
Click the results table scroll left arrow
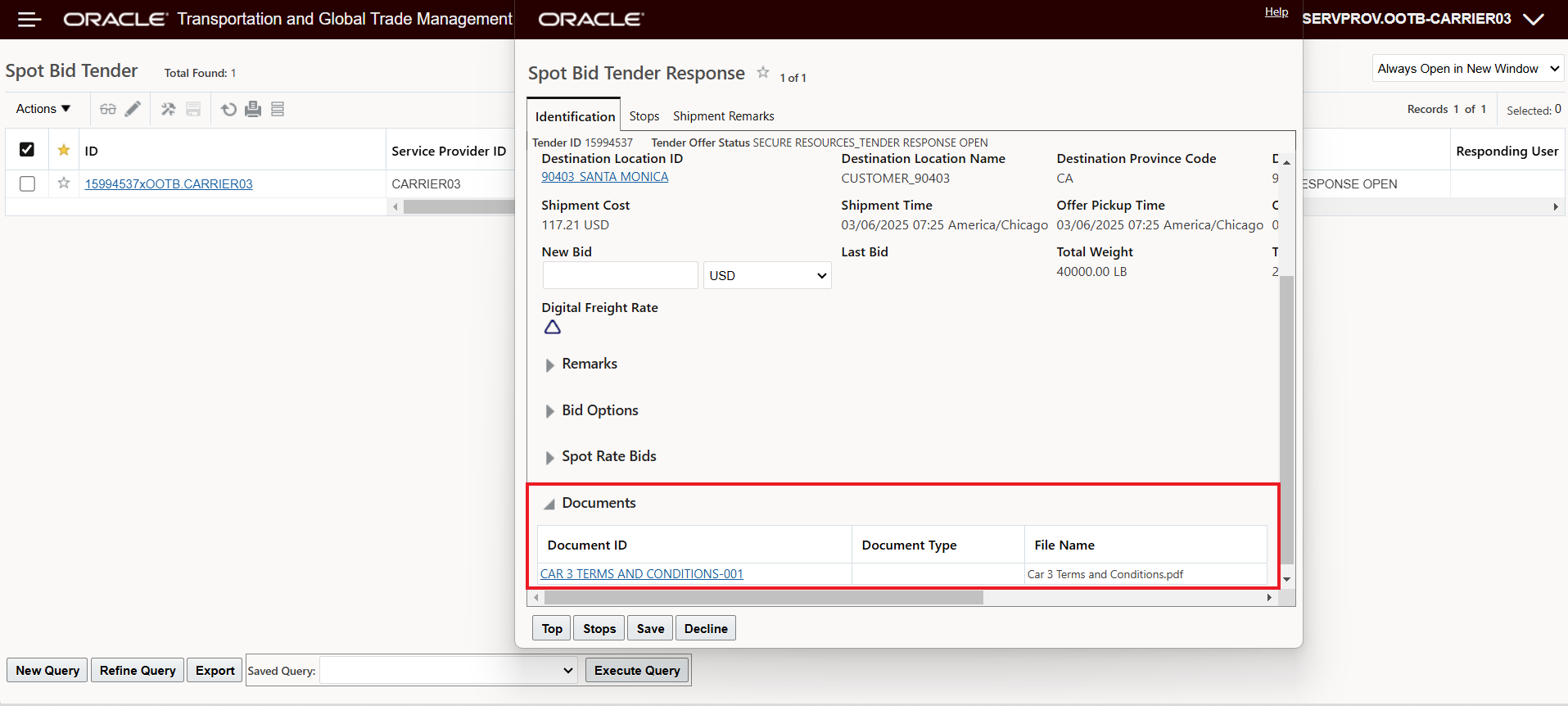click(395, 207)
